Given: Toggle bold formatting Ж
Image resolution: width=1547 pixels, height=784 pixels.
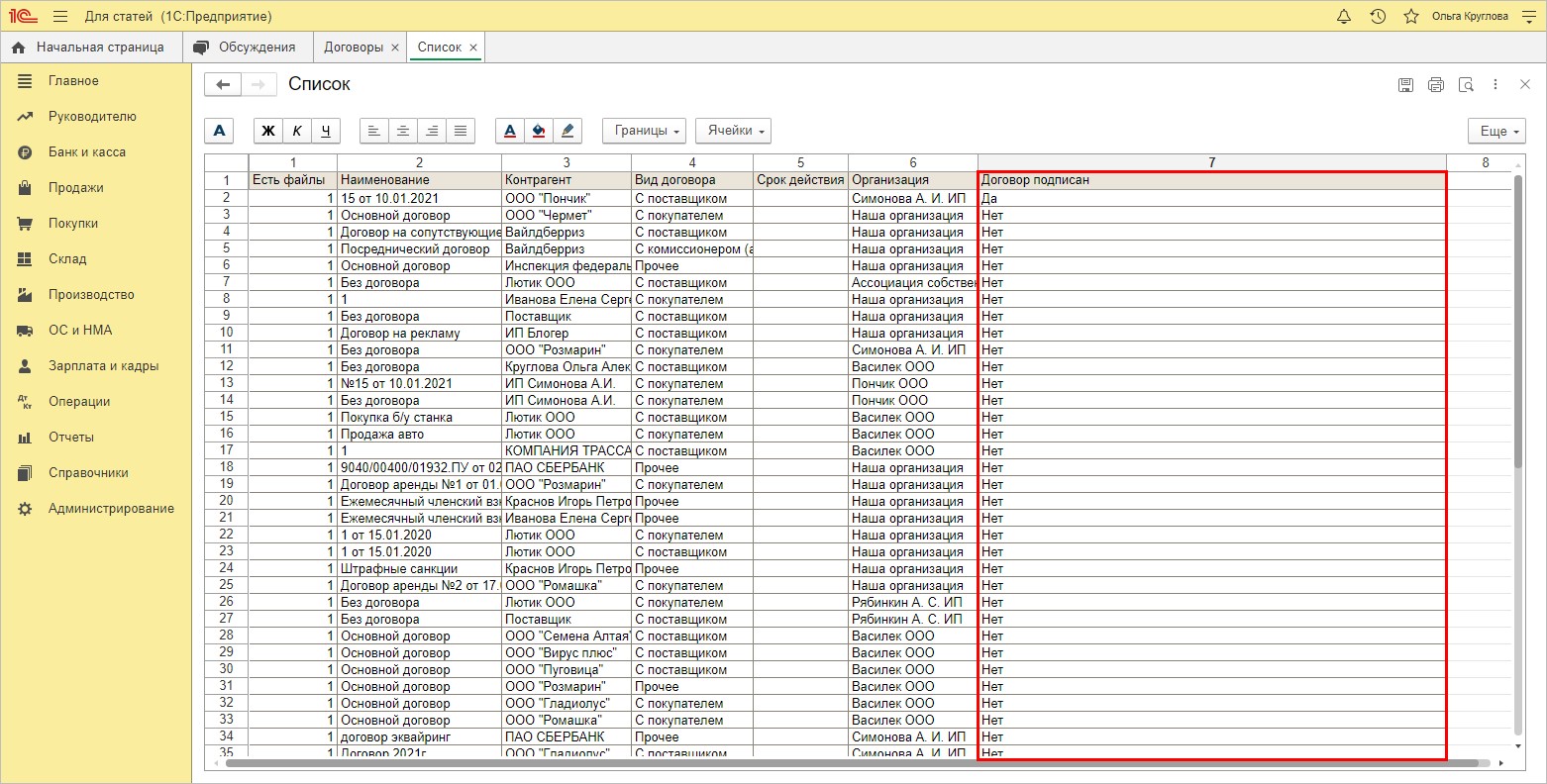Looking at the screenshot, I should click(x=268, y=131).
